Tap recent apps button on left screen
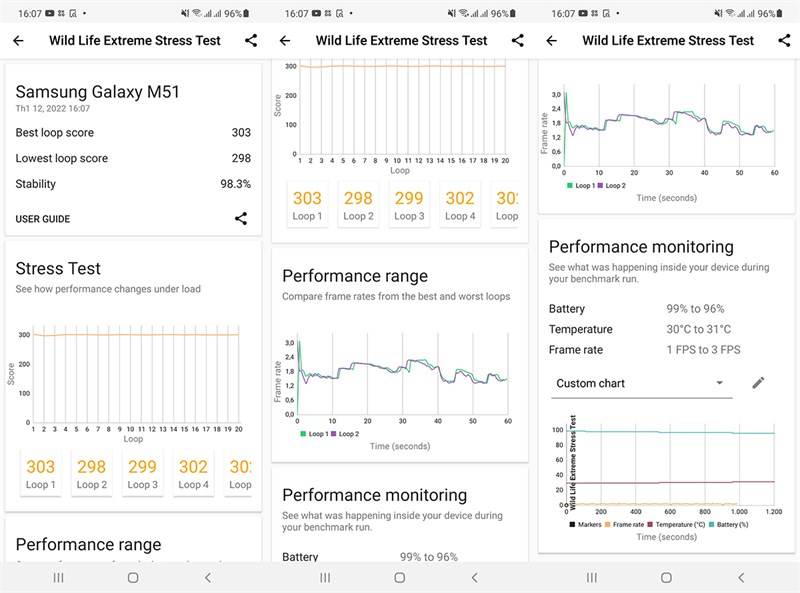This screenshot has height=593, width=800. click(59, 577)
